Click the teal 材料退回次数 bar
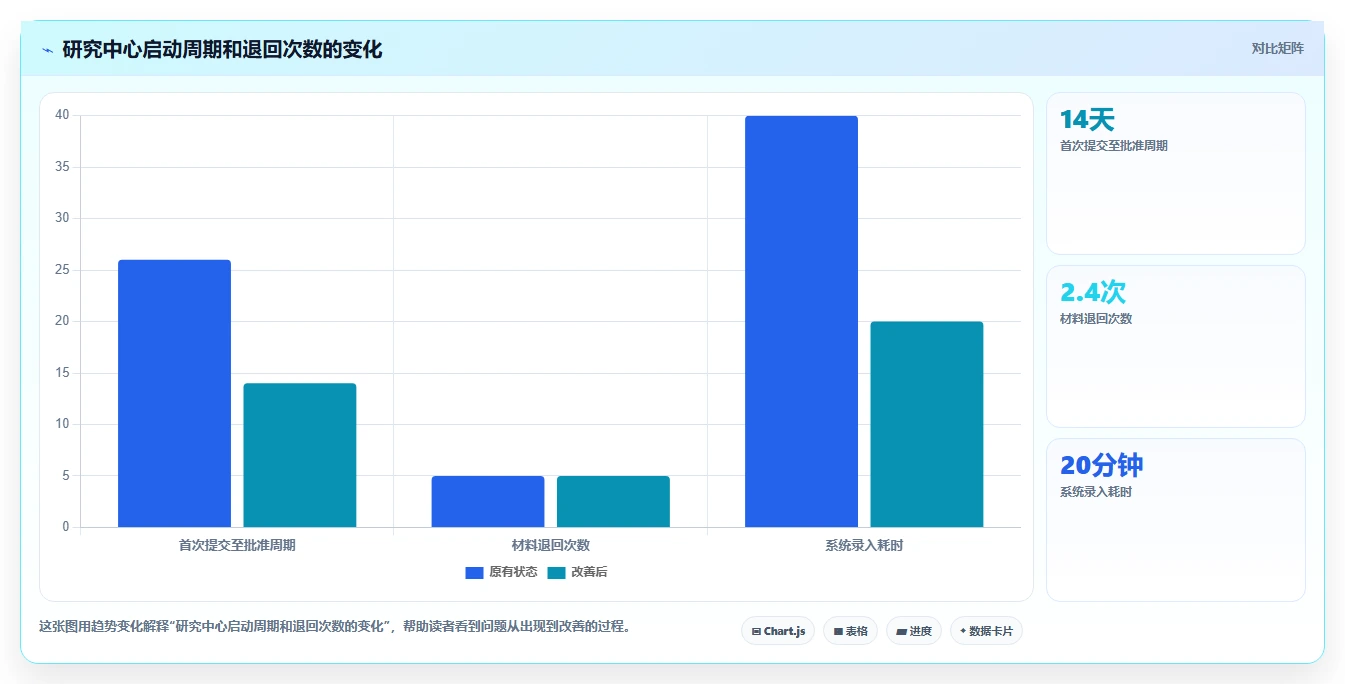The image size is (1345, 684). 613,501
